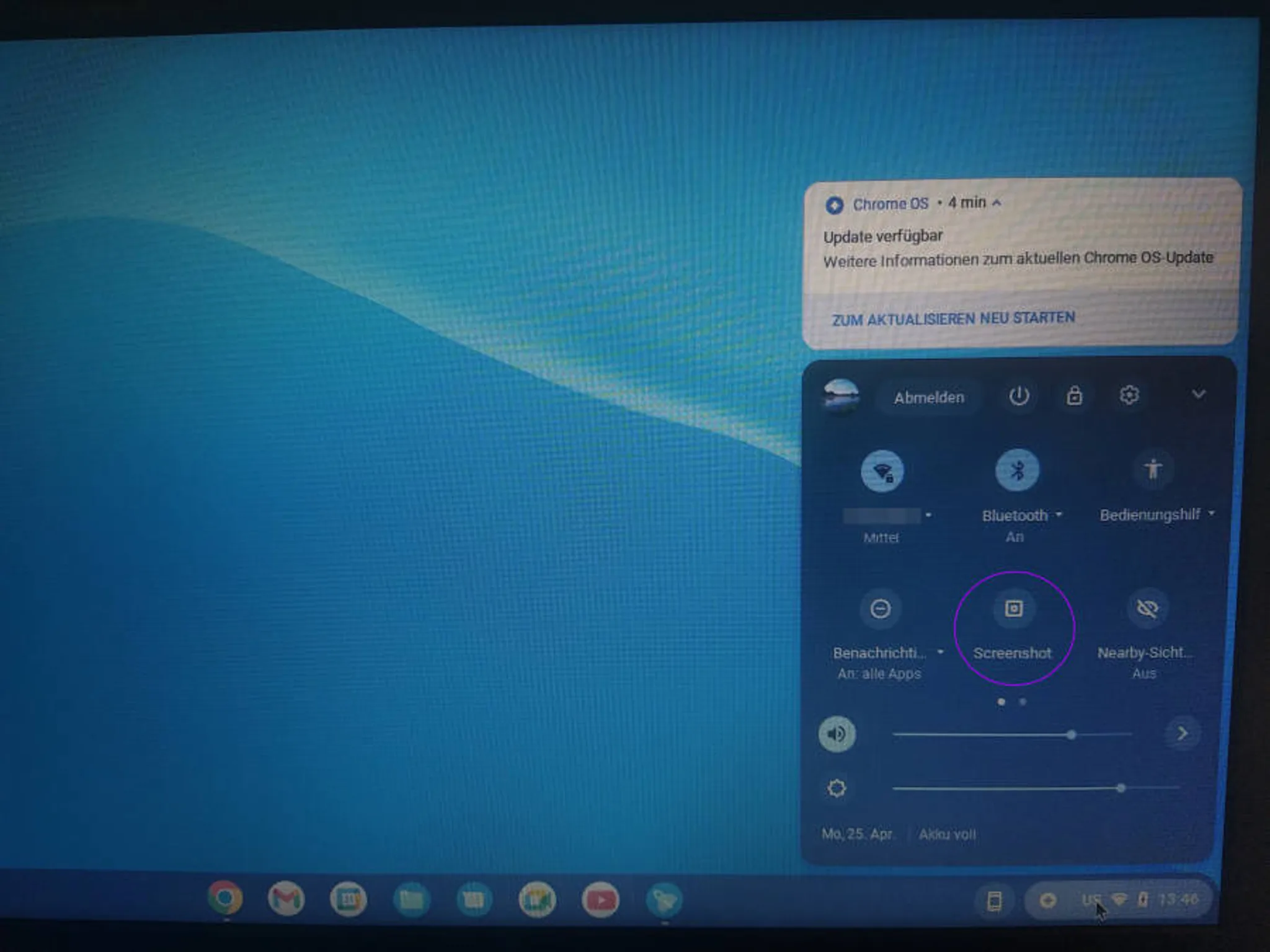
Task: Open Chrome browser from the shelf
Action: click(x=225, y=897)
